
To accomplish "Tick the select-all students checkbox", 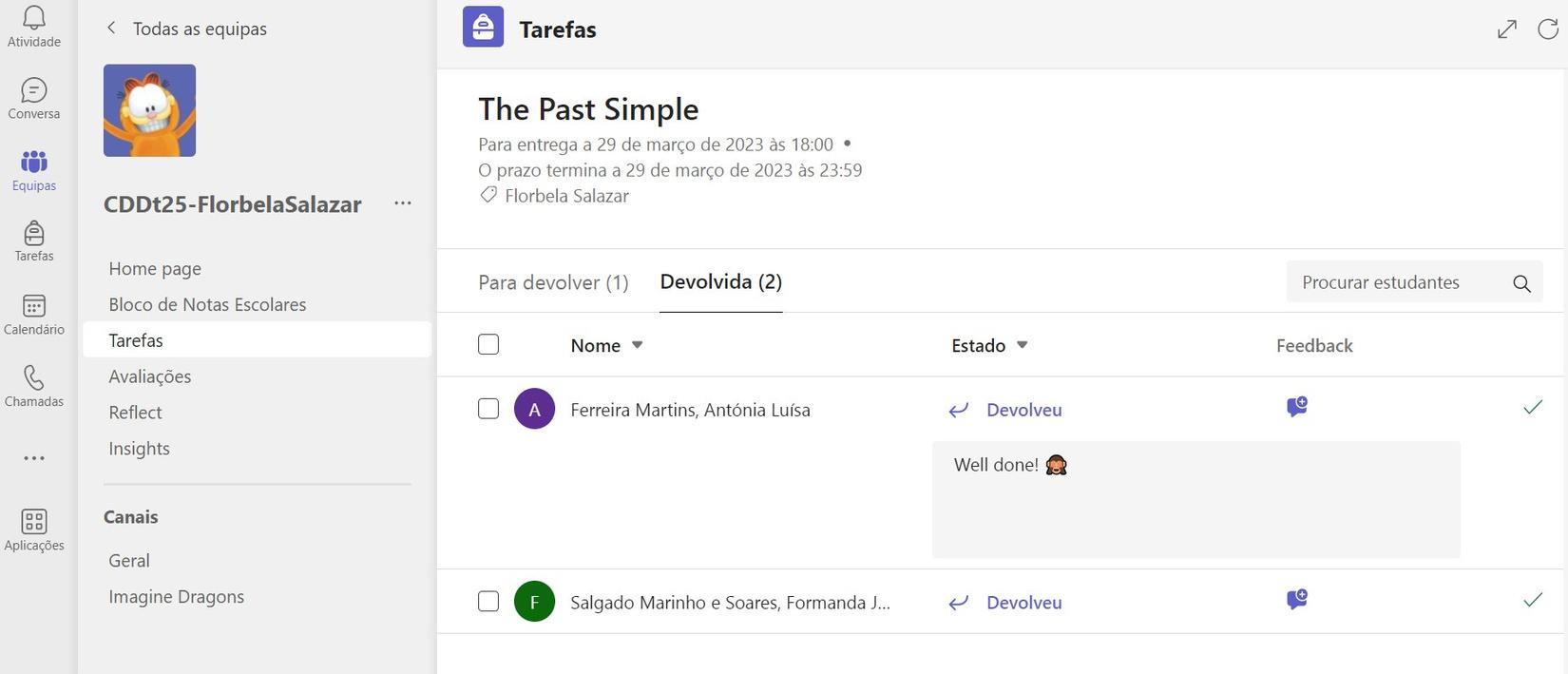I will (x=488, y=345).
